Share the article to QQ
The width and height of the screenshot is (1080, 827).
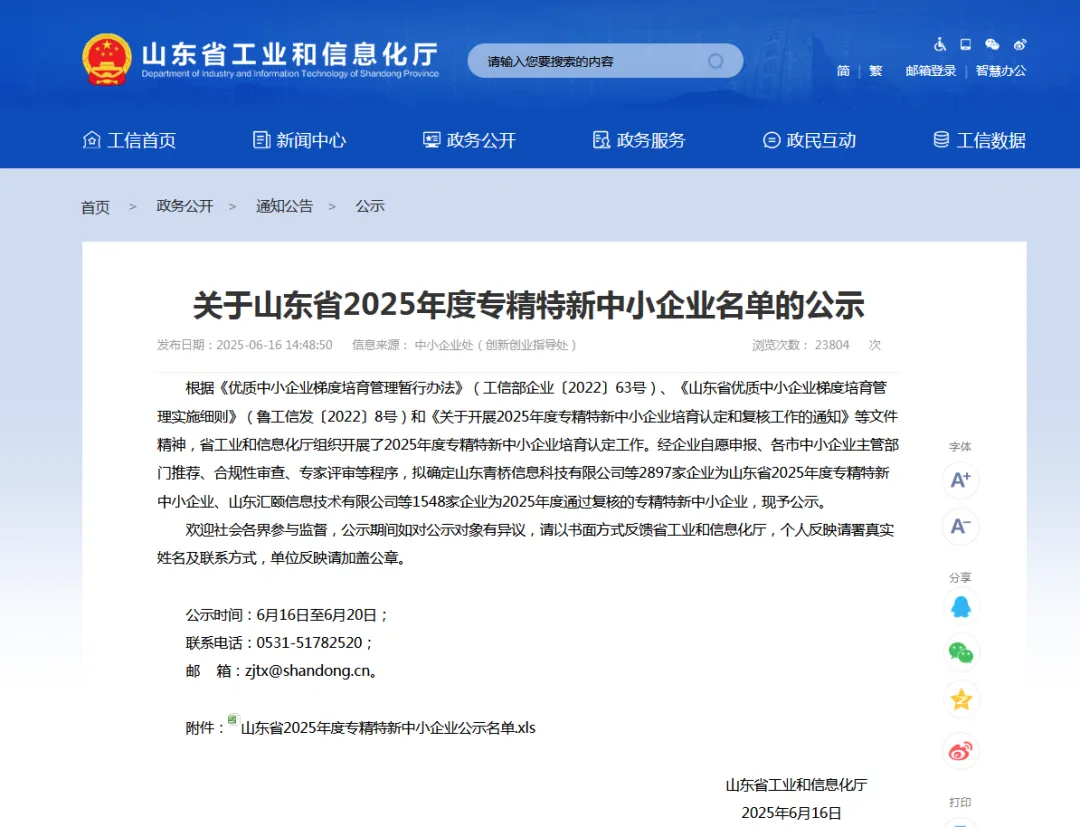[x=960, y=607]
